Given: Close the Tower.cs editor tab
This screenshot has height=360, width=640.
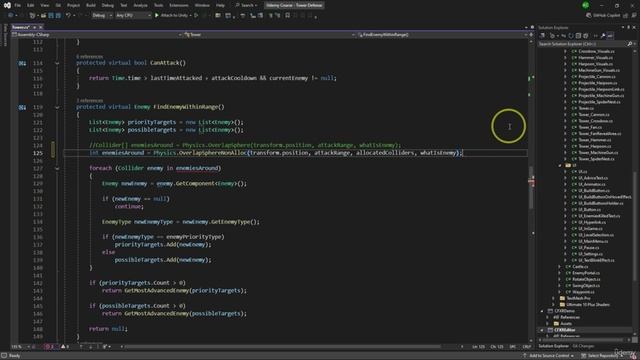Looking at the screenshot, I should (40, 27).
